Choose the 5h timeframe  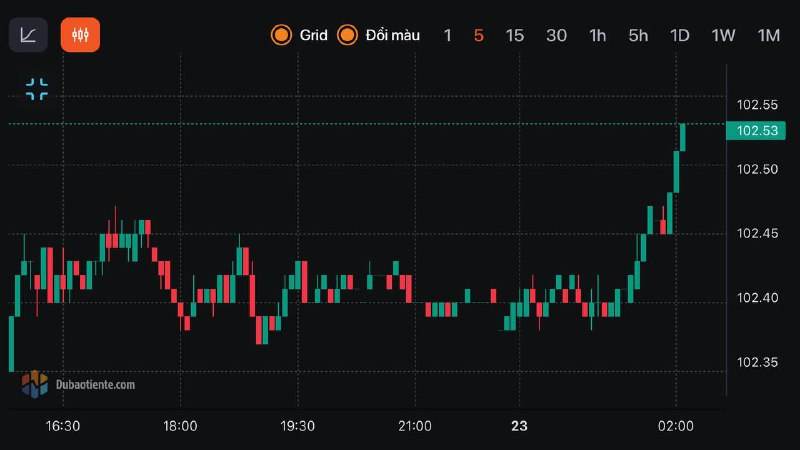638,35
